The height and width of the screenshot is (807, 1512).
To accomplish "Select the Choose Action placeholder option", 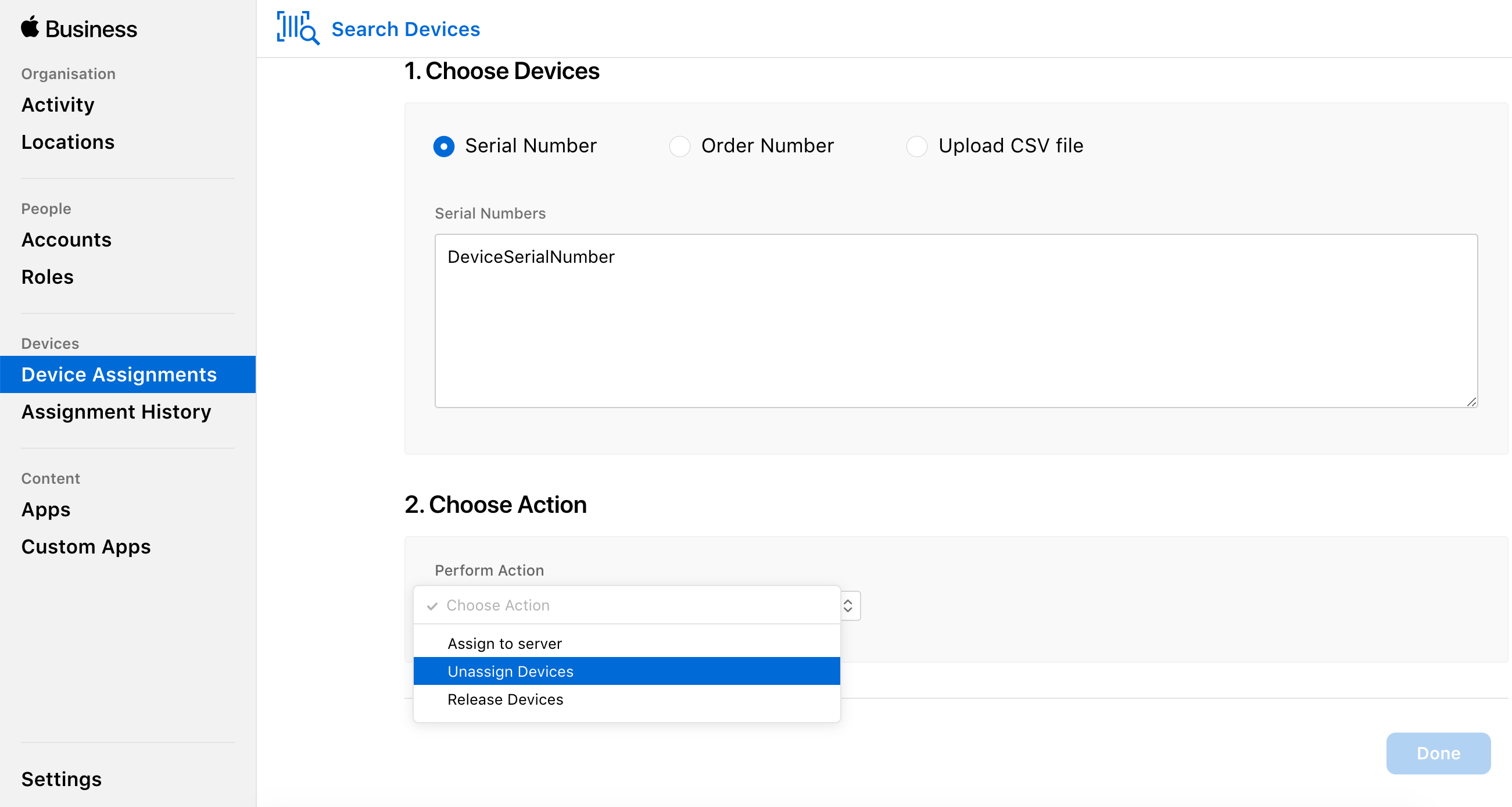I will point(627,605).
